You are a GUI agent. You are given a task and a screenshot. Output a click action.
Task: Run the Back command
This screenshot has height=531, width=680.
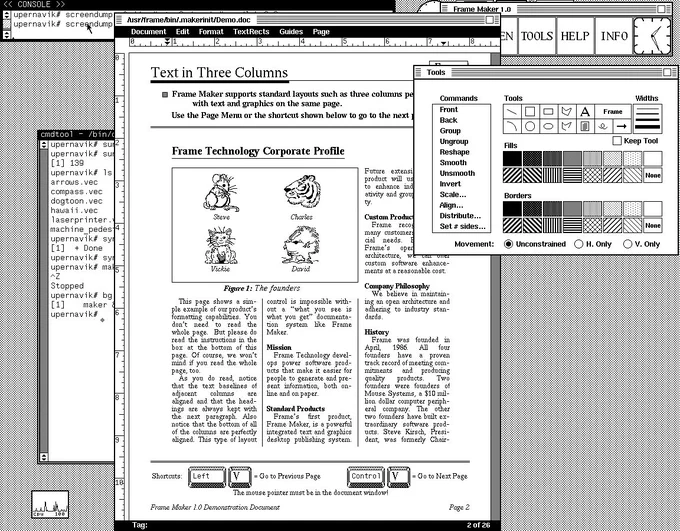click(448, 120)
